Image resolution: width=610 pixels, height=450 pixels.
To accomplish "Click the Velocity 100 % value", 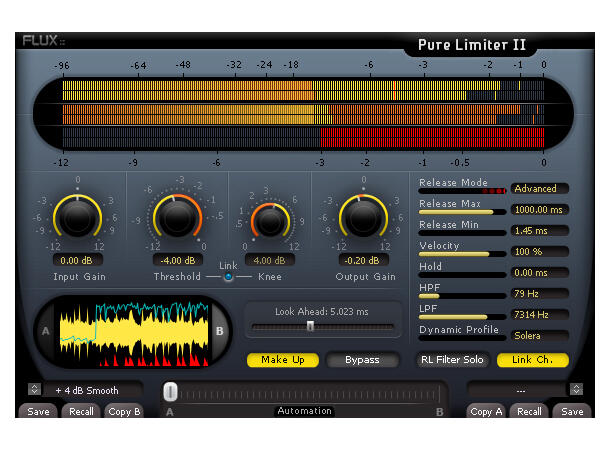I will [x=540, y=252].
